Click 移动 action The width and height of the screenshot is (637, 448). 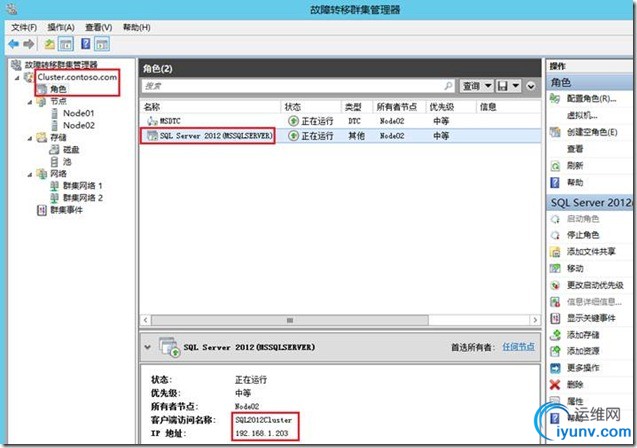(x=575, y=268)
